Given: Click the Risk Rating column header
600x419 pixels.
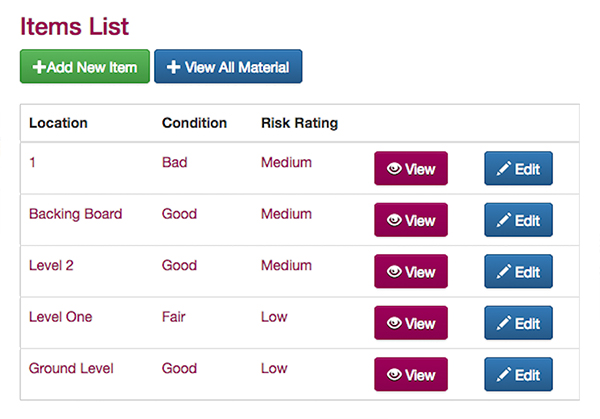Looking at the screenshot, I should (x=299, y=124).
